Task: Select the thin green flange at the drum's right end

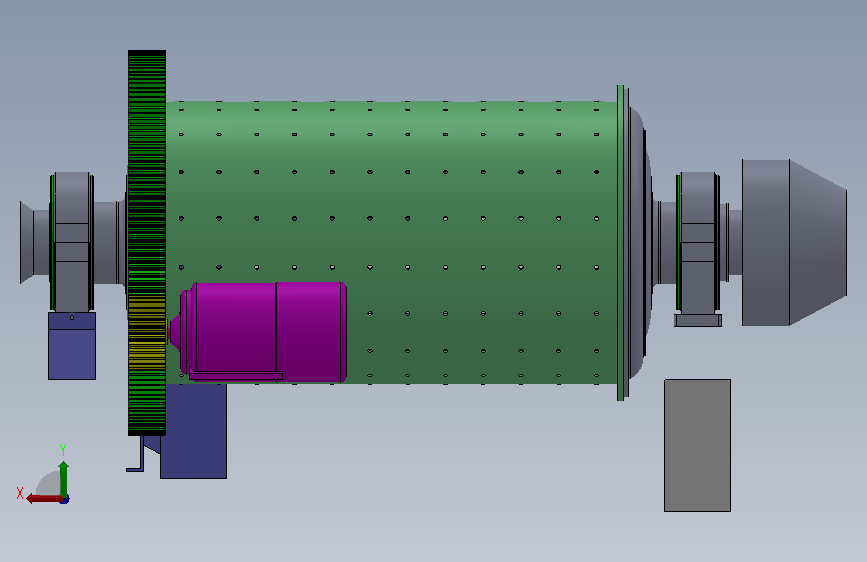Action: coord(621,242)
